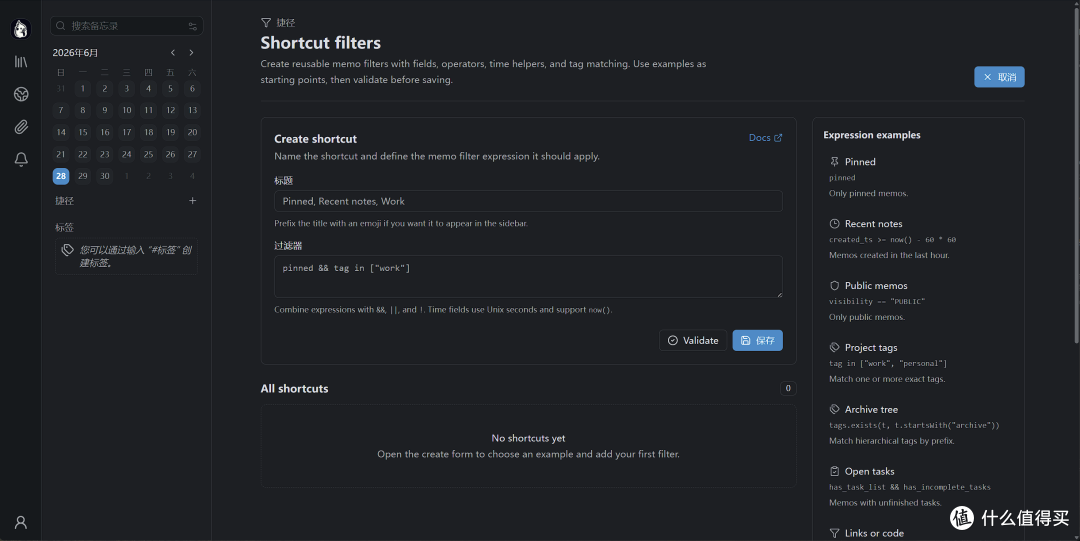Open the attachments paperclip icon
This screenshot has height=541, width=1080.
tap(21, 127)
